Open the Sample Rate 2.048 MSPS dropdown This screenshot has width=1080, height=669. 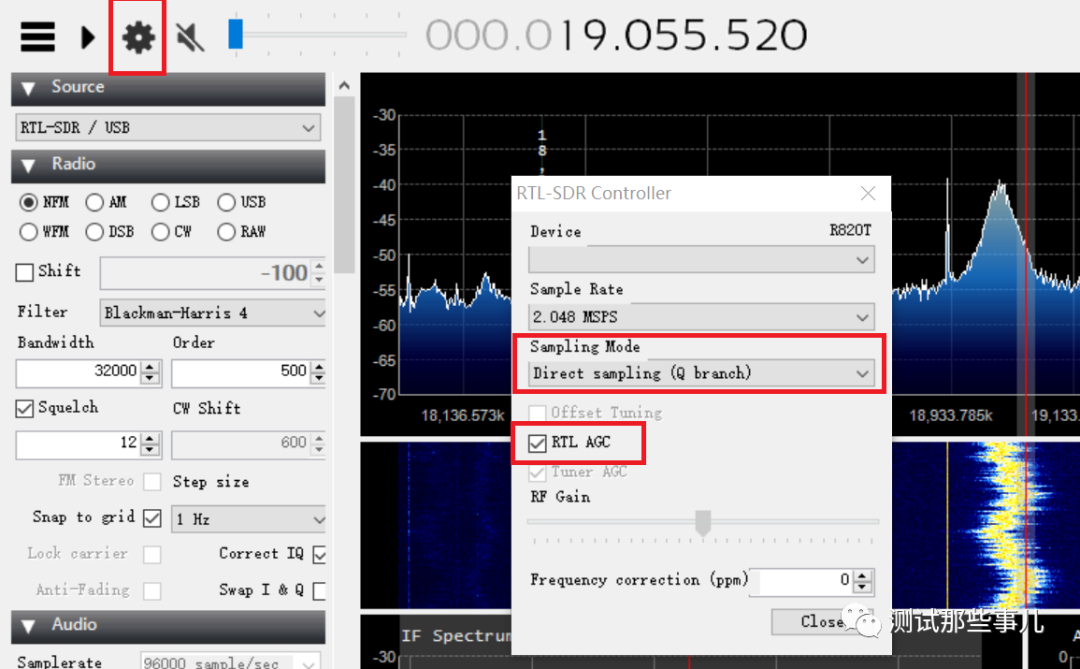(702, 317)
